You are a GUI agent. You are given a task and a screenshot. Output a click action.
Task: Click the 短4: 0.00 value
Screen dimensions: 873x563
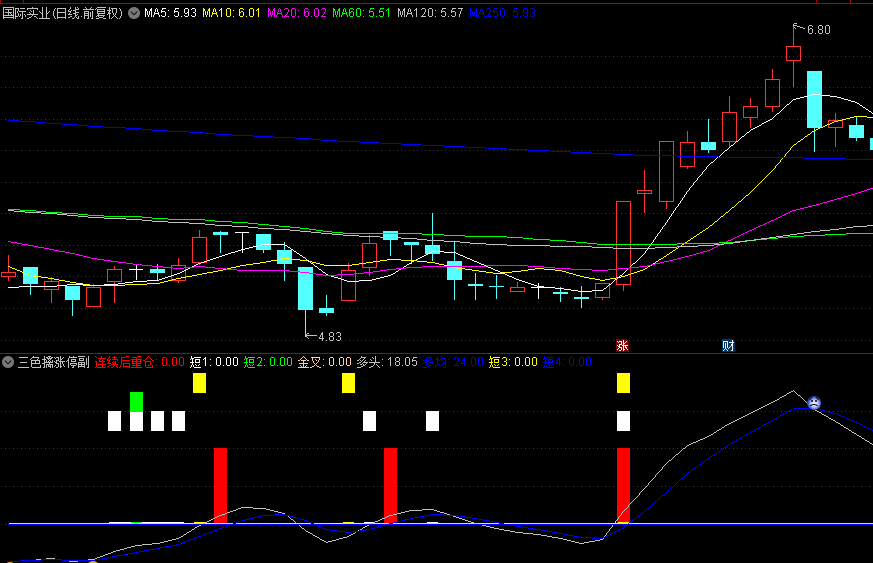(x=567, y=362)
